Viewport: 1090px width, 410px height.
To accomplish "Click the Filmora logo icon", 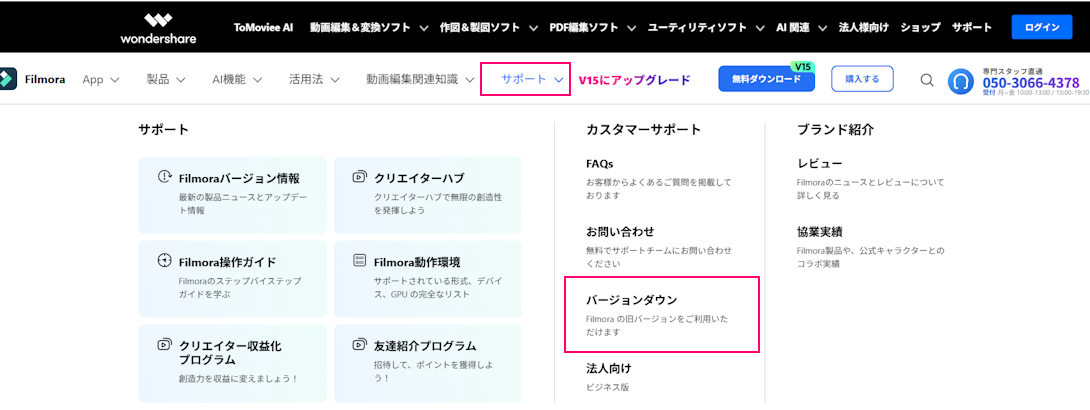I will pos(8,79).
